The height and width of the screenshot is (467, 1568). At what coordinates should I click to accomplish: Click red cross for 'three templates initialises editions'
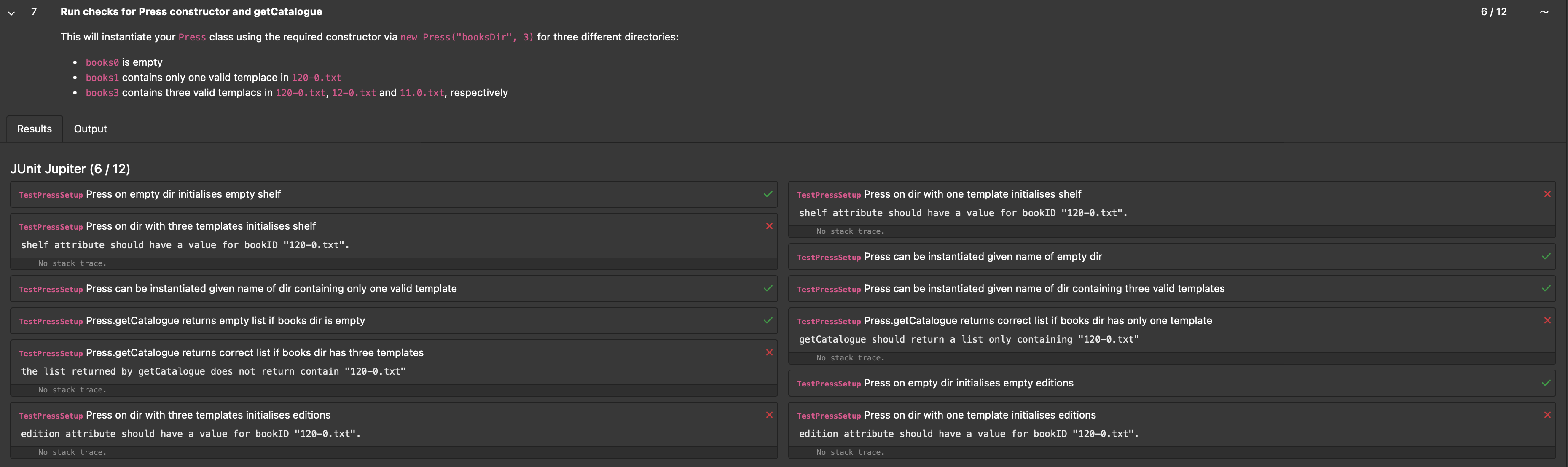click(769, 415)
